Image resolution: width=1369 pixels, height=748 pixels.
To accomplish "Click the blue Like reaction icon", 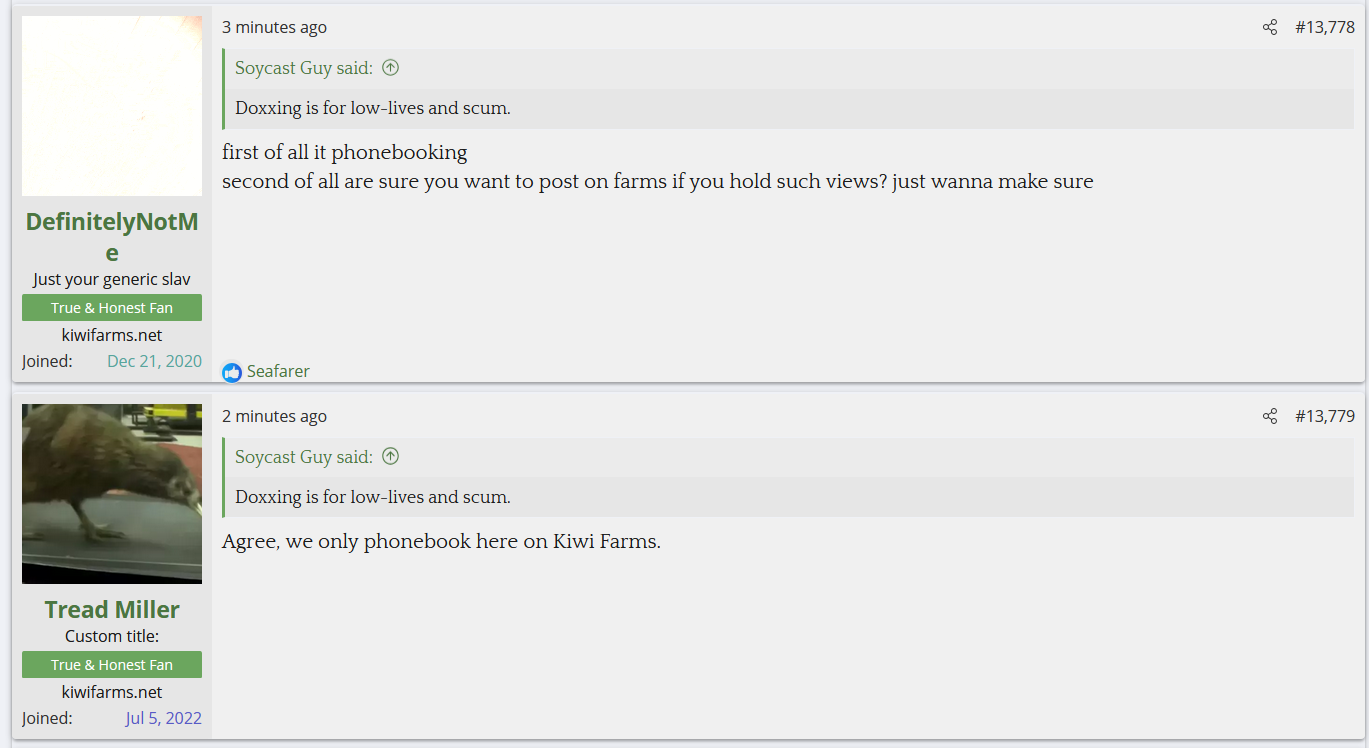I will pos(232,372).
